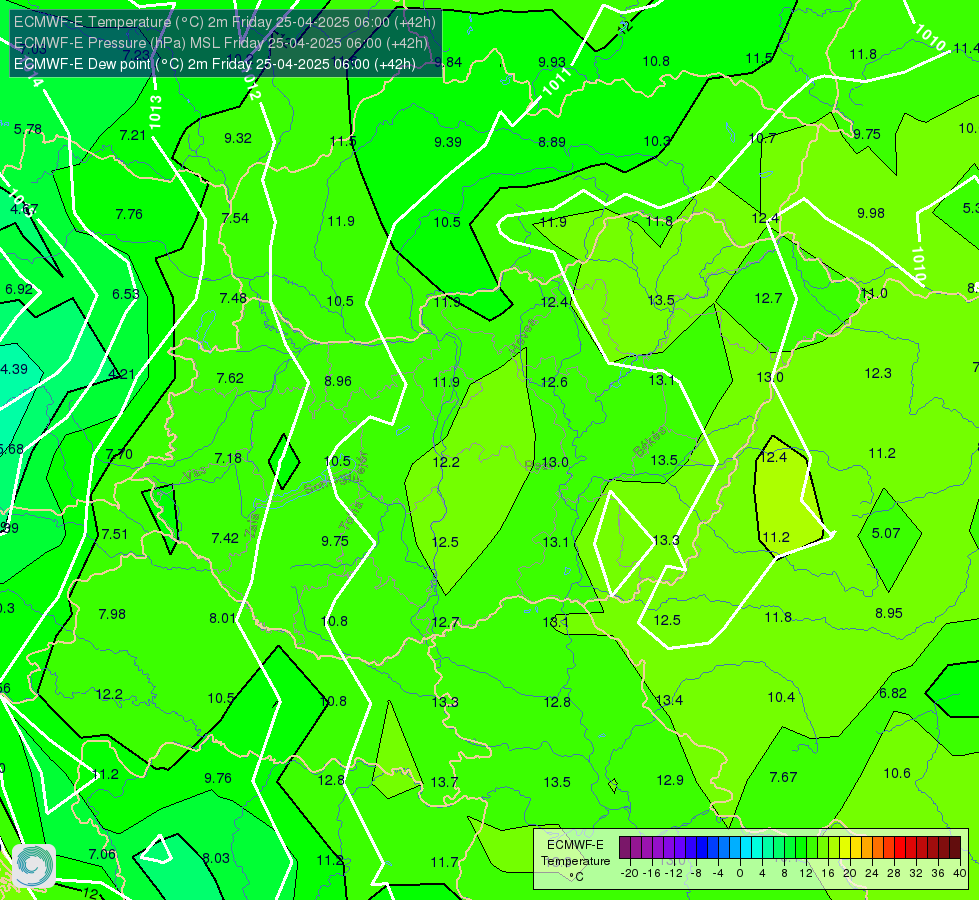Click the dew point value 5.78
The height and width of the screenshot is (900, 979).
(x=28, y=129)
